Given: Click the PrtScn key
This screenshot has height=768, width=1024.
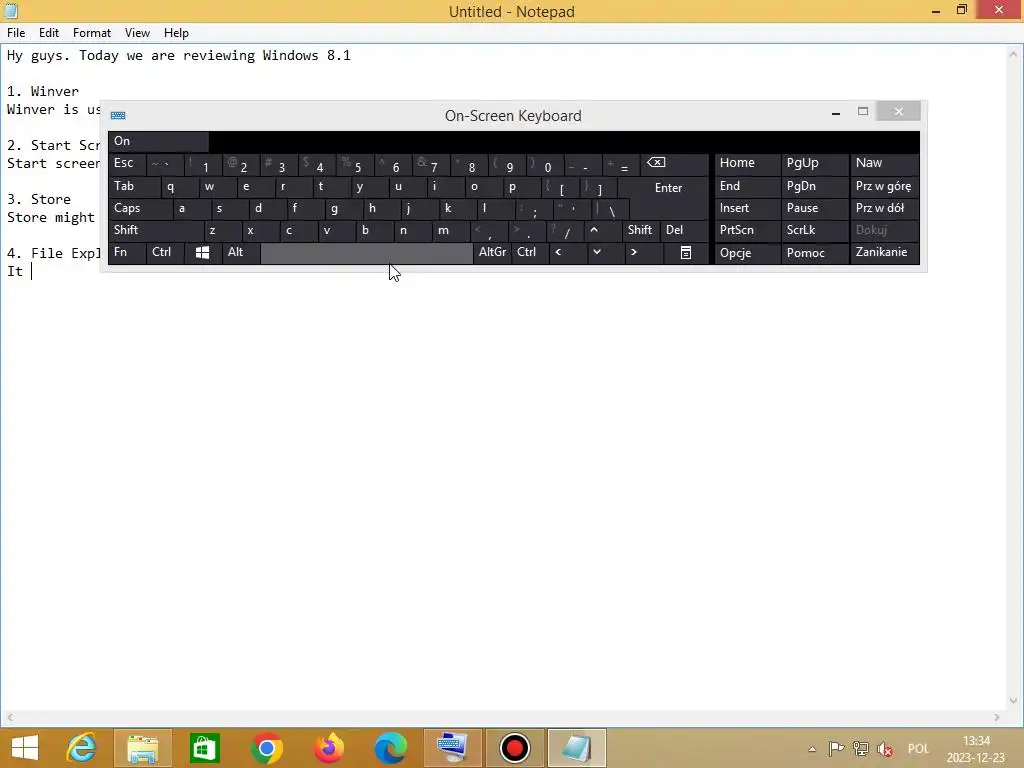Looking at the screenshot, I should tap(747, 231).
